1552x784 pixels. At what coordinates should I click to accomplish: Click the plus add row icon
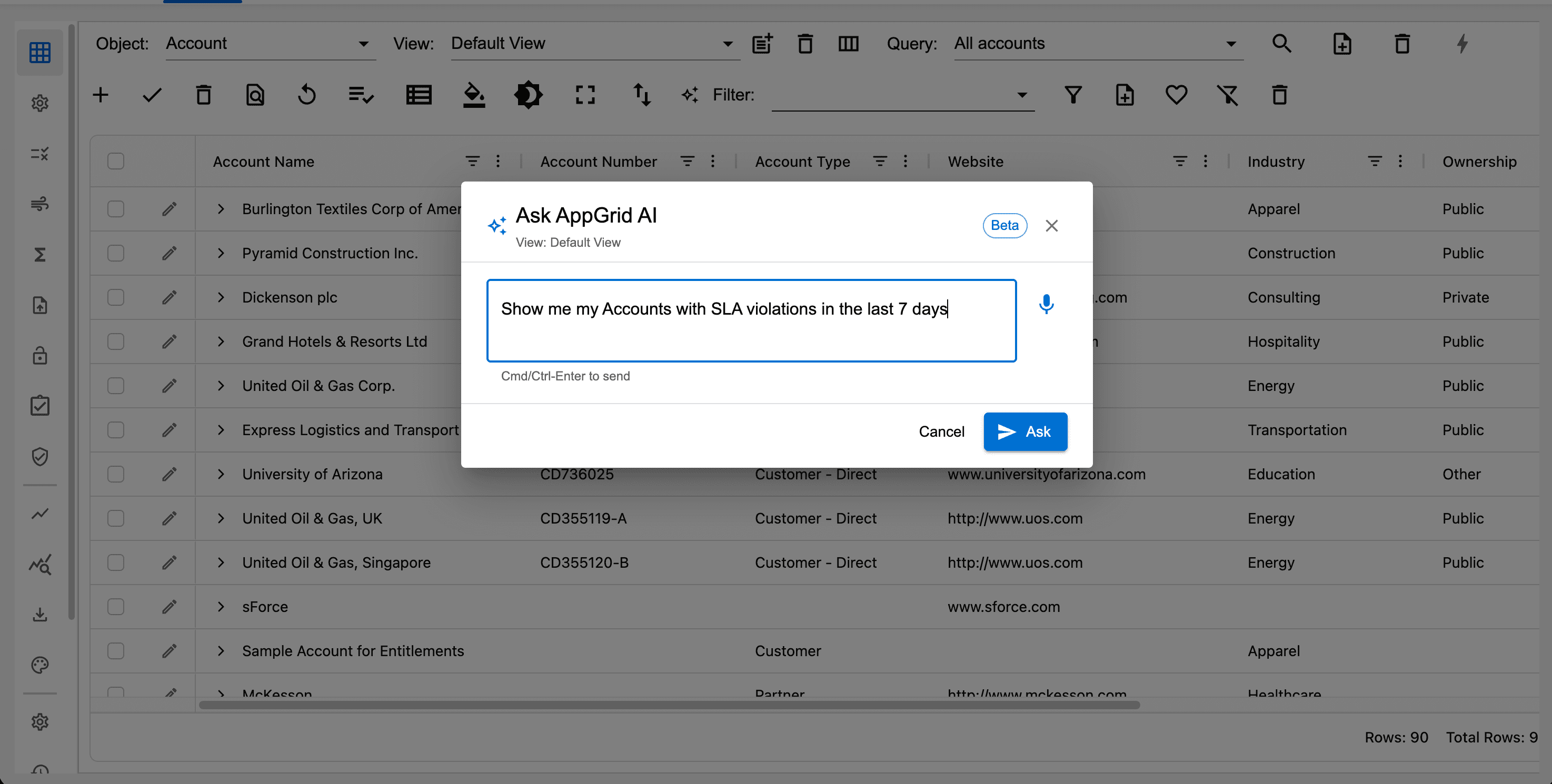point(101,95)
